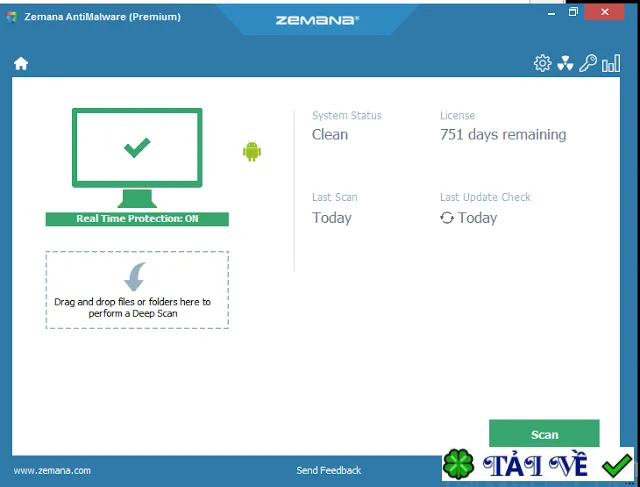
Task: Click Send Feedback link
Action: tap(329, 471)
